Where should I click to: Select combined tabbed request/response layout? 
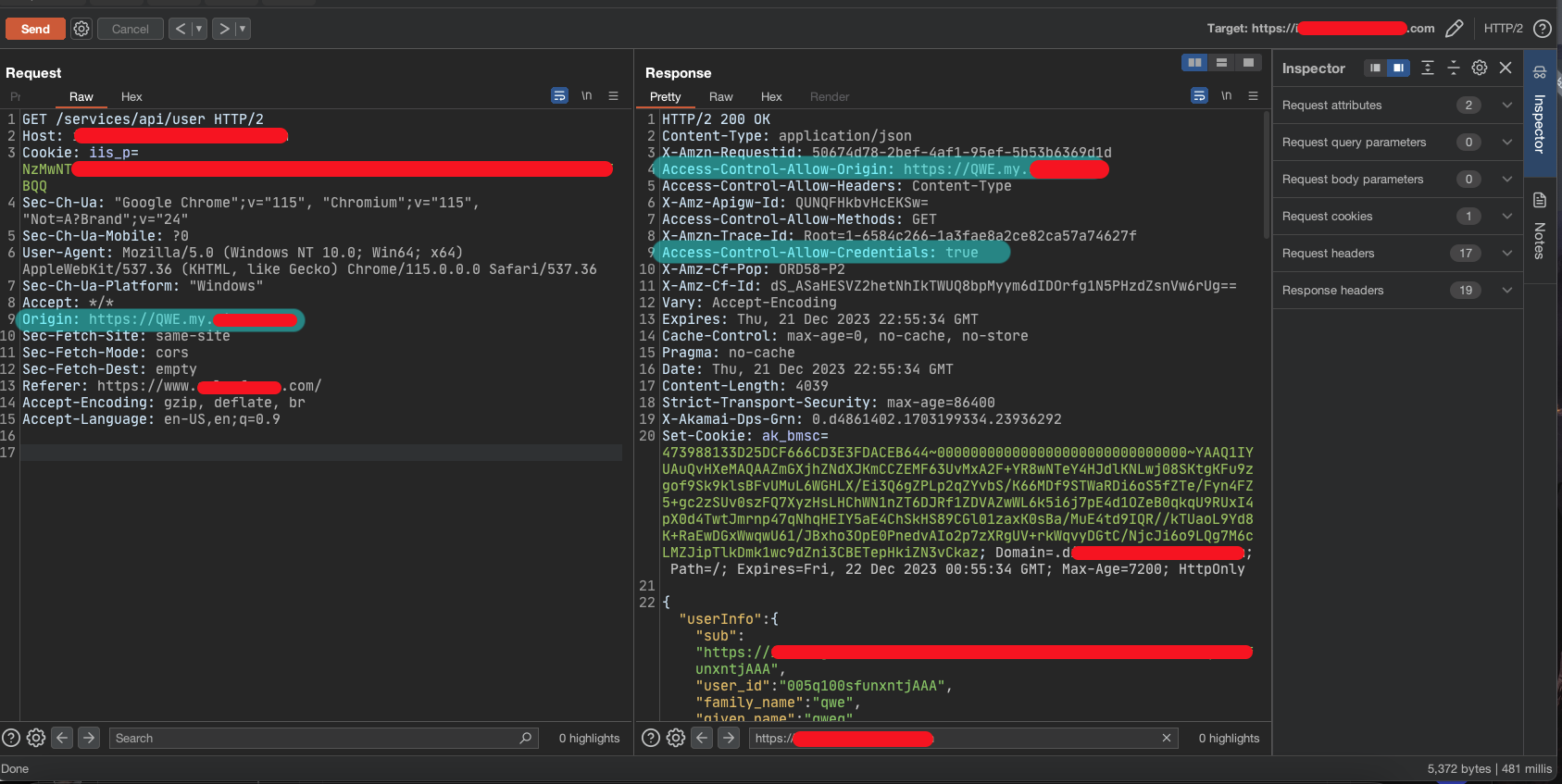coord(1248,62)
